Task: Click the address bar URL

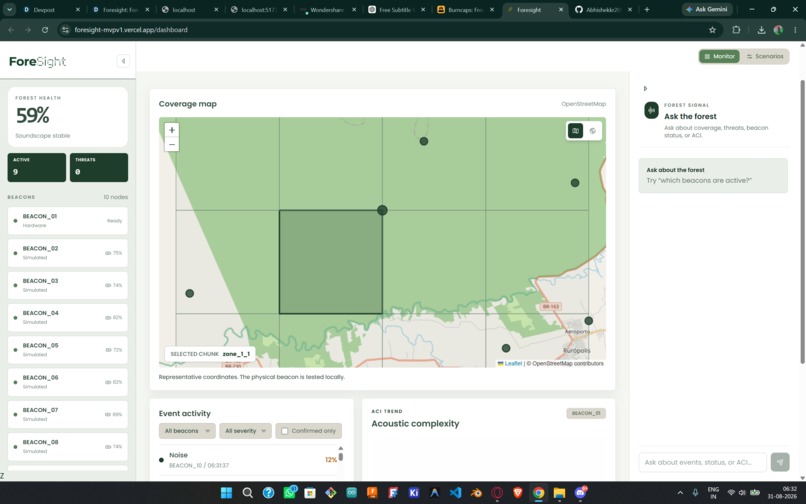Action: [131, 30]
